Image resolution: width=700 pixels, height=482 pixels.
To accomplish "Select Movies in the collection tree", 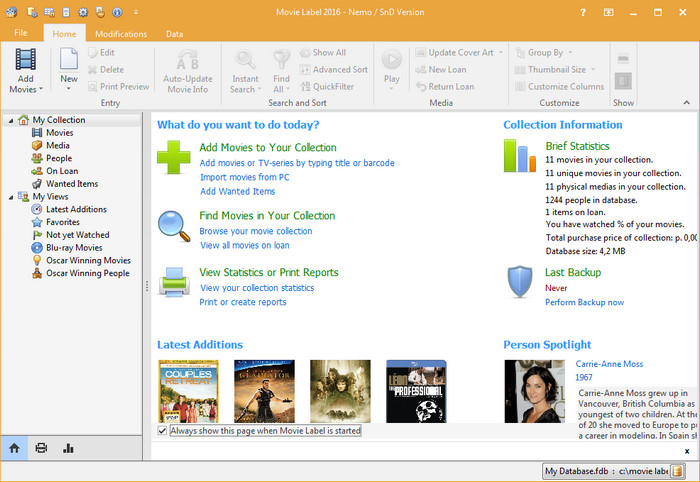I will (x=59, y=133).
